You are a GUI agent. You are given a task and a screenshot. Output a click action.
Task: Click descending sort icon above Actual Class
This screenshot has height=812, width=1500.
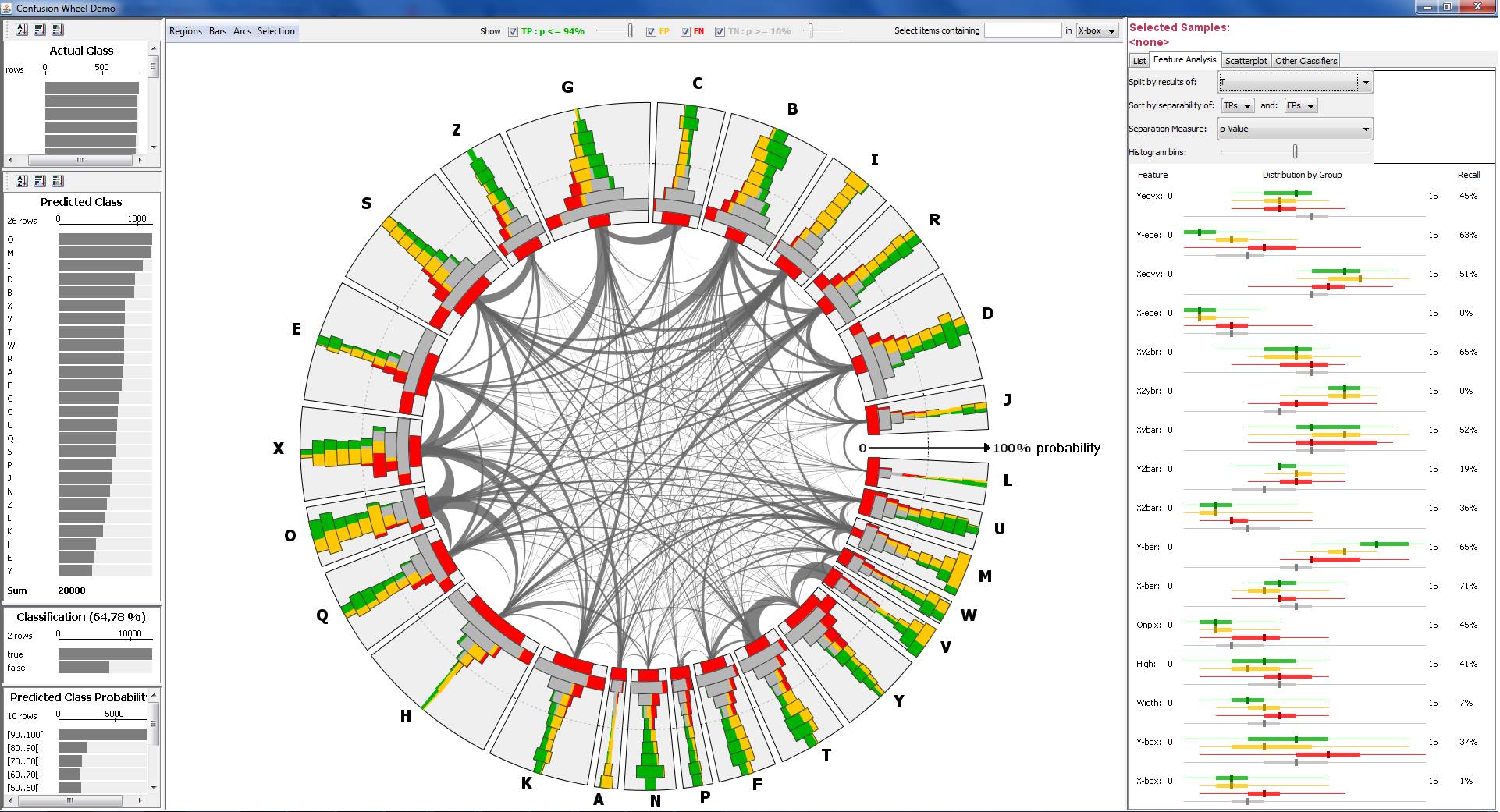tap(40, 30)
